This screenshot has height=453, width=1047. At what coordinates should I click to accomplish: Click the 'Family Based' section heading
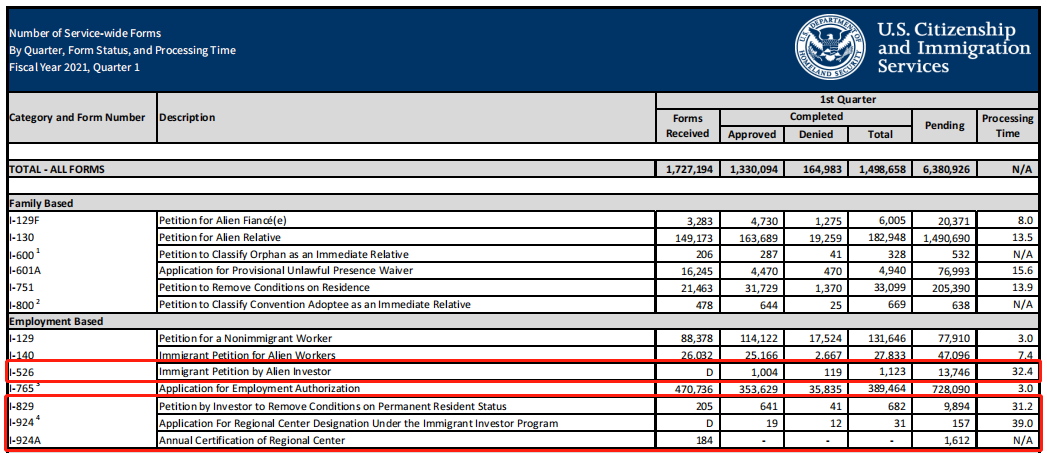41,204
